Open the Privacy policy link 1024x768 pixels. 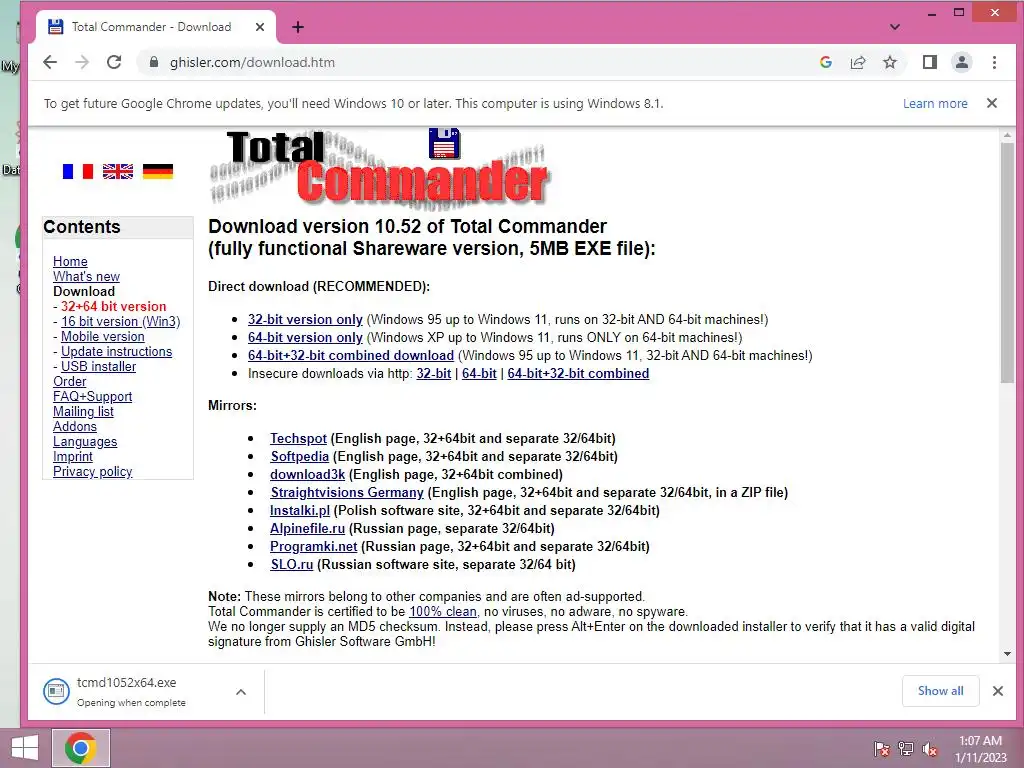[92, 472]
